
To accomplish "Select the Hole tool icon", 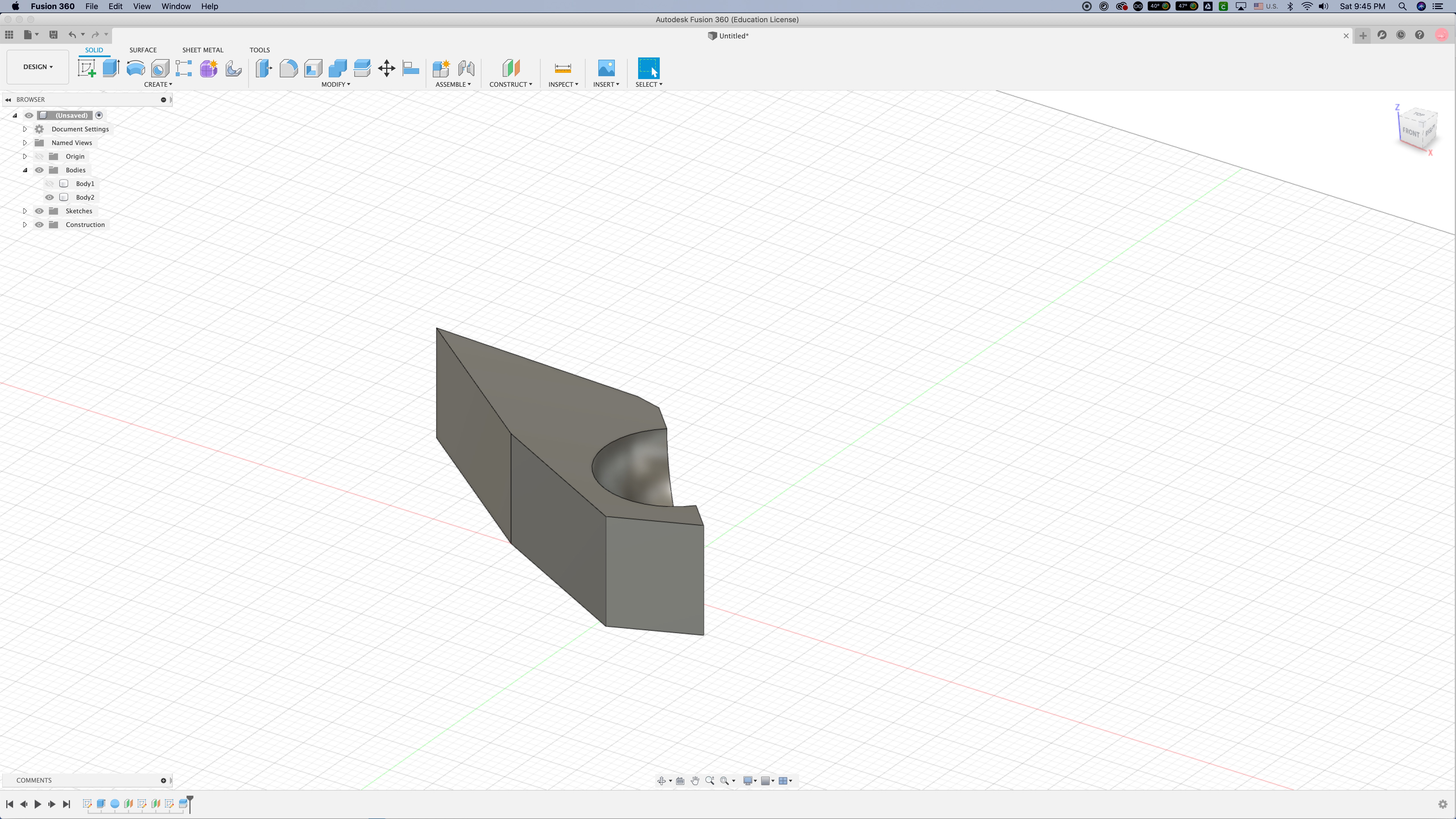I will (x=160, y=68).
